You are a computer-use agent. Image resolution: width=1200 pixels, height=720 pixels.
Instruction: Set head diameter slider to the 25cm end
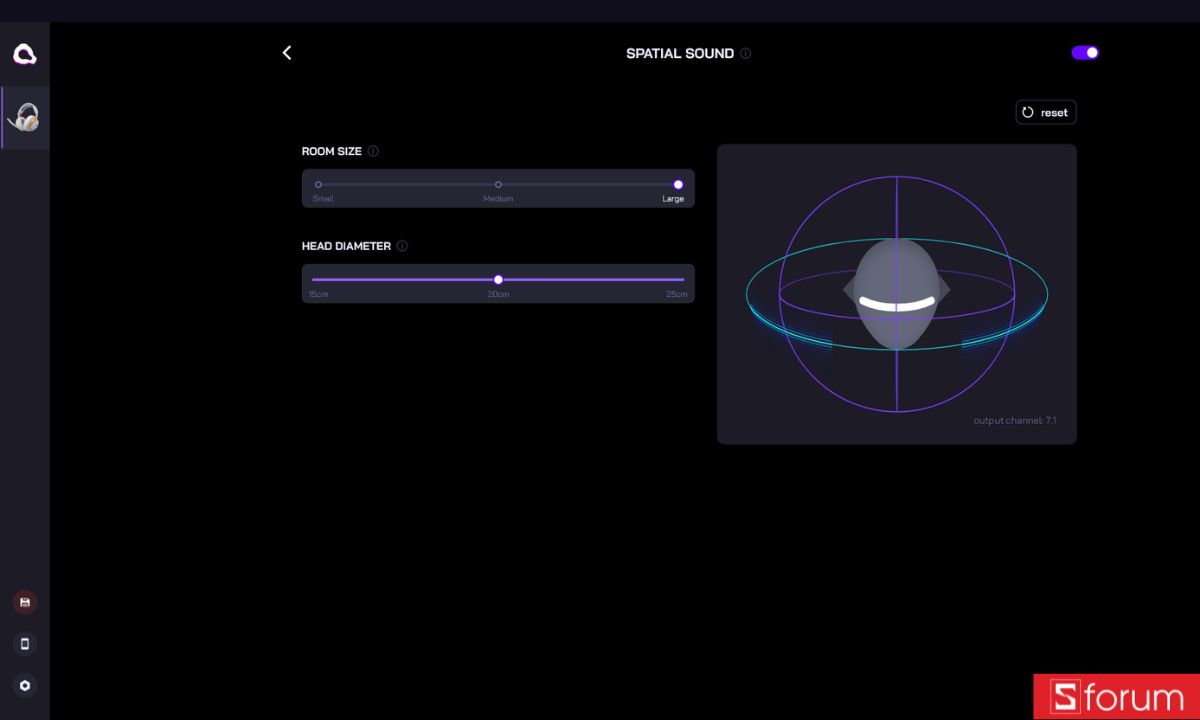pyautogui.click(x=683, y=280)
